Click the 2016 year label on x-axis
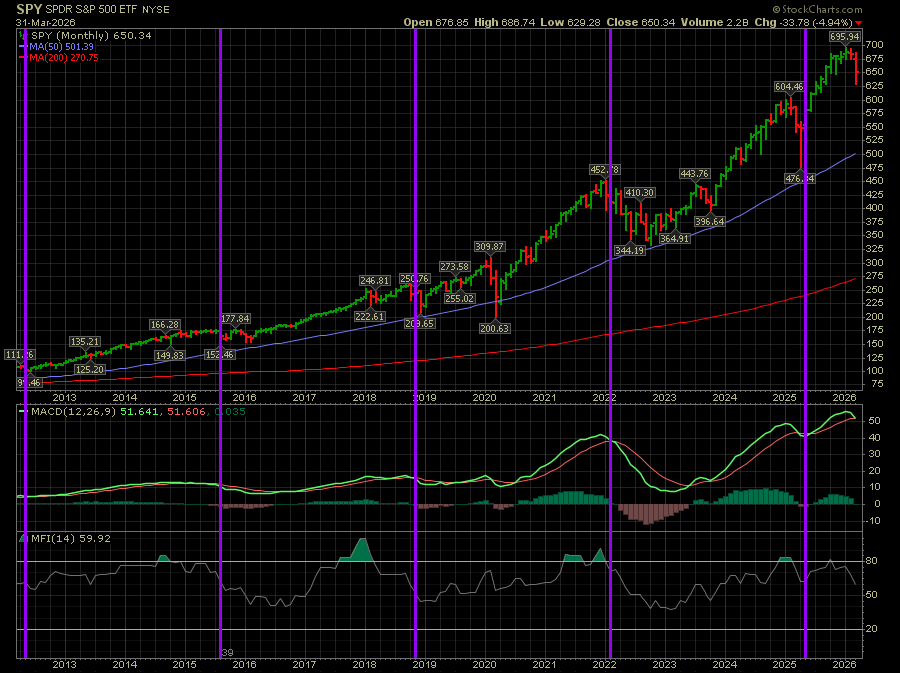Image resolution: width=900 pixels, height=673 pixels. pos(245,663)
